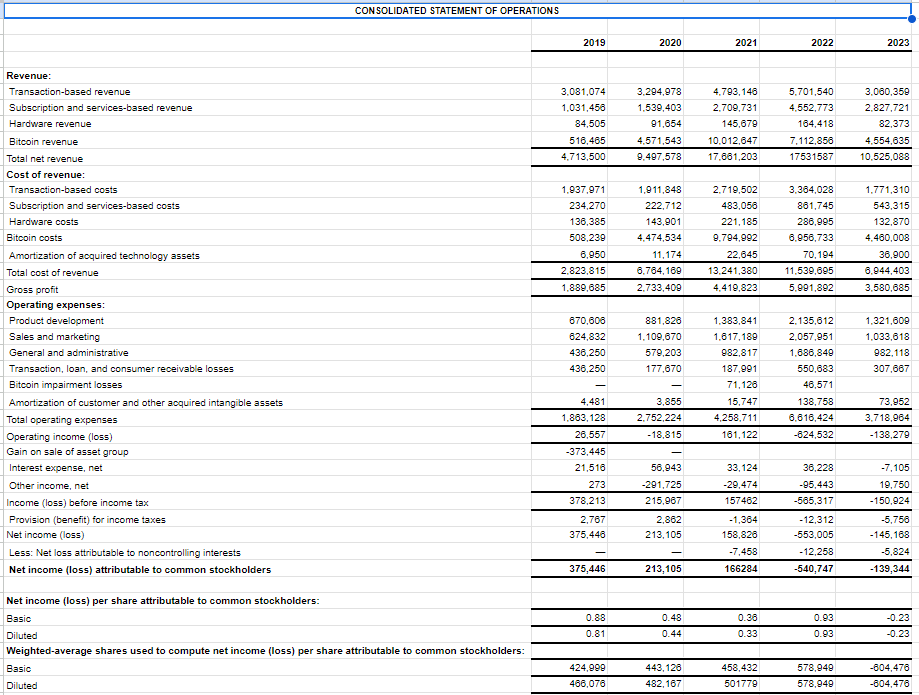
Task: Select the CONSOLIDATED STATEMENT OF OPERATIONS title cell
Action: pyautogui.click(x=457, y=10)
